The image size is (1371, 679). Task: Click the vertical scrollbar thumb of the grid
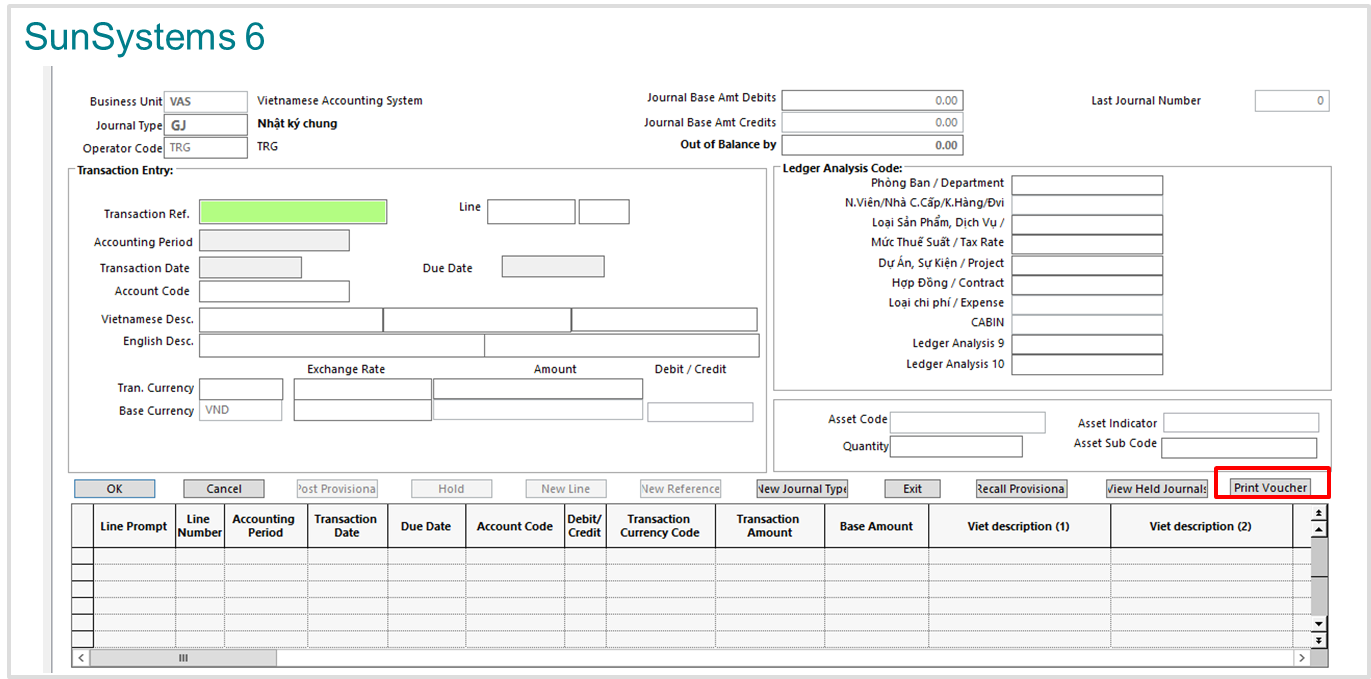click(x=1319, y=558)
